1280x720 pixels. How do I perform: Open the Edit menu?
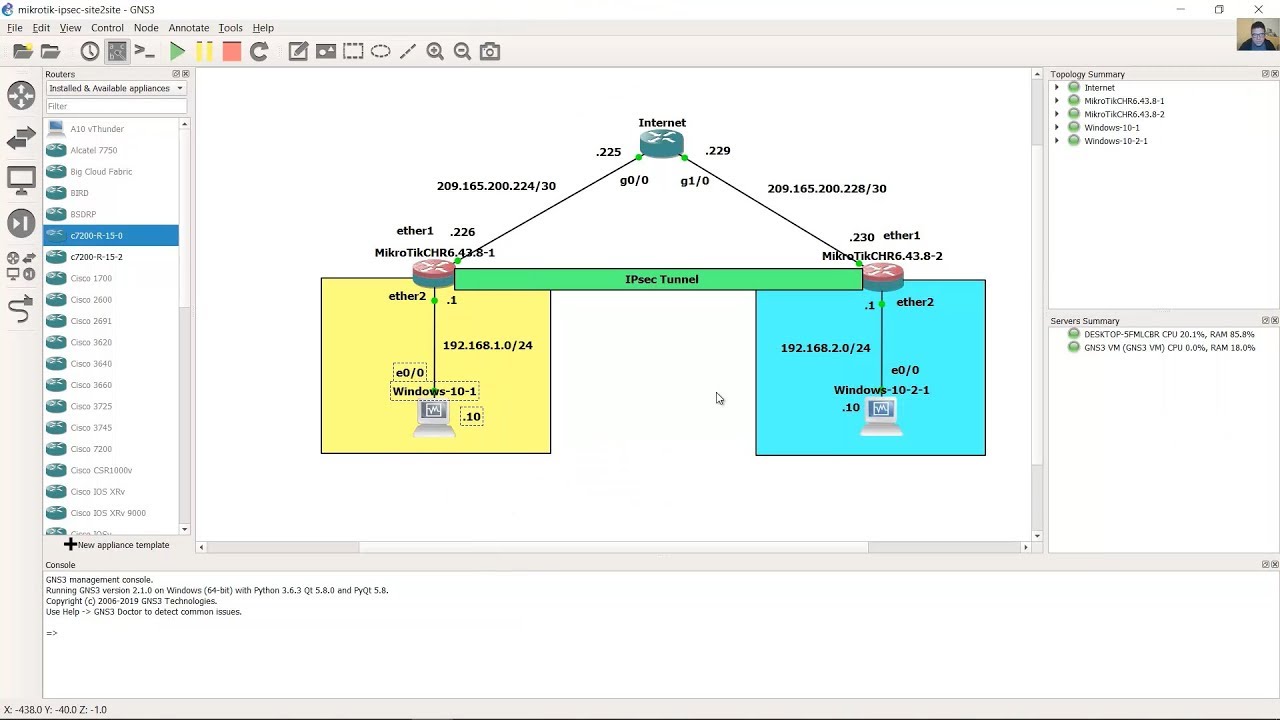coord(41,28)
